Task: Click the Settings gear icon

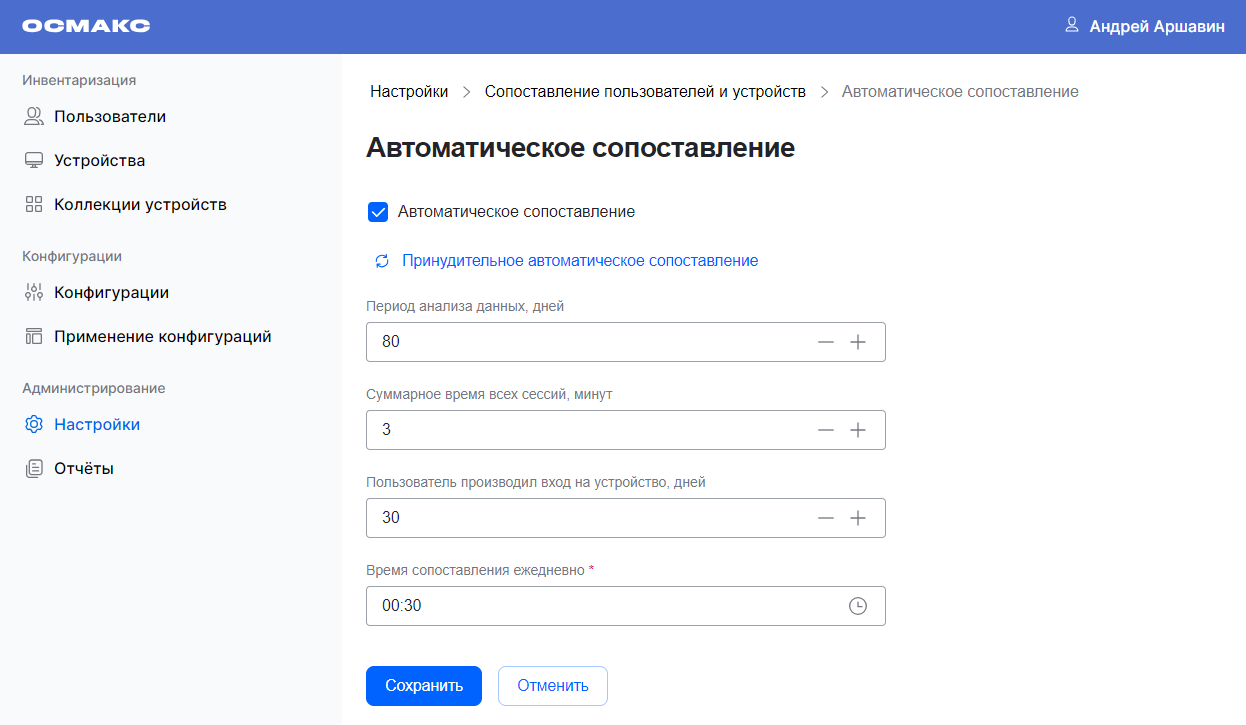Action: click(x=34, y=425)
